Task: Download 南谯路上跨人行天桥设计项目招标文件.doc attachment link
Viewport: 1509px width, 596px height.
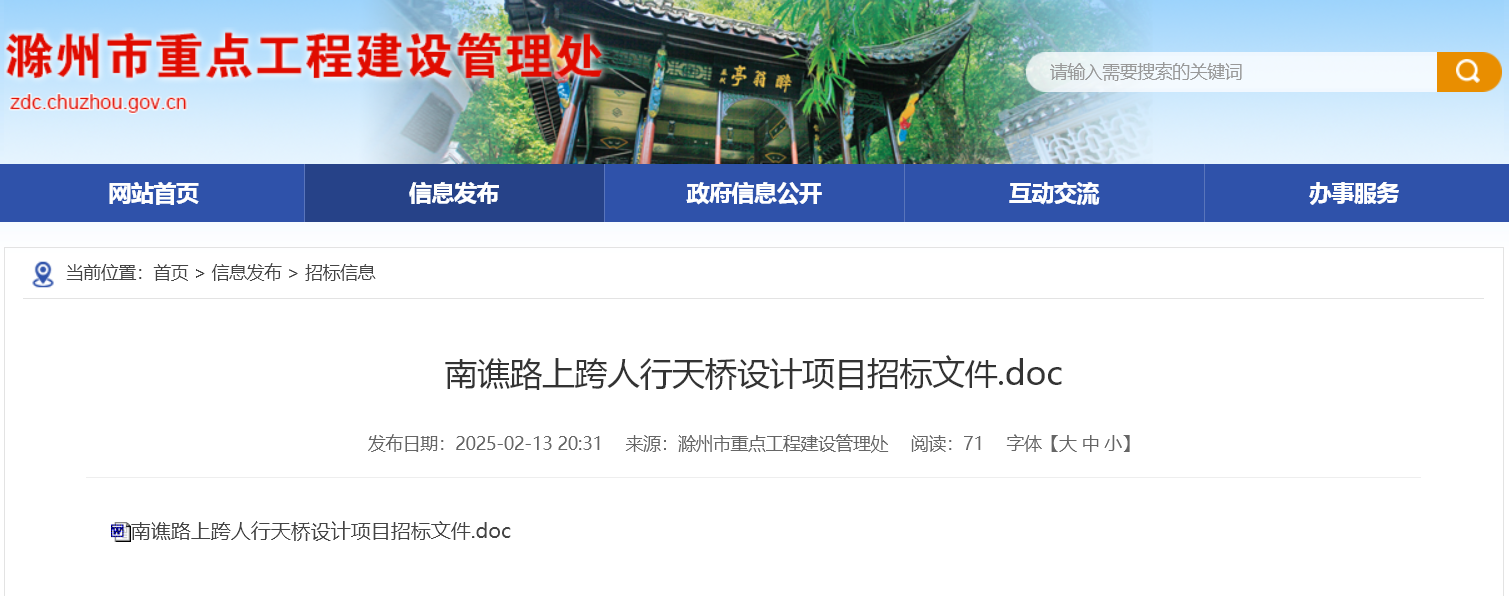Action: coord(321,532)
